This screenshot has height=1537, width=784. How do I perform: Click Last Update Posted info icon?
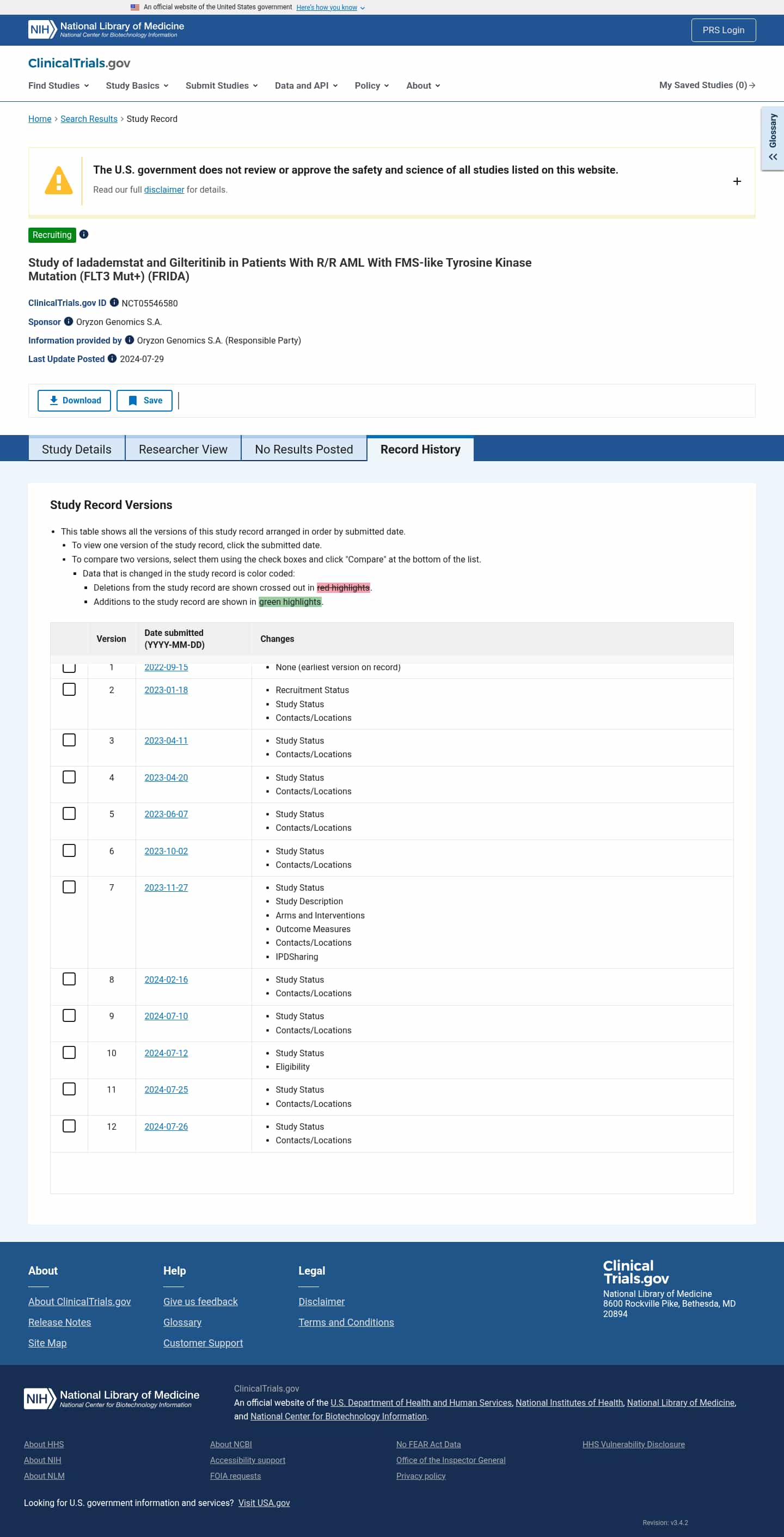pyautogui.click(x=112, y=359)
